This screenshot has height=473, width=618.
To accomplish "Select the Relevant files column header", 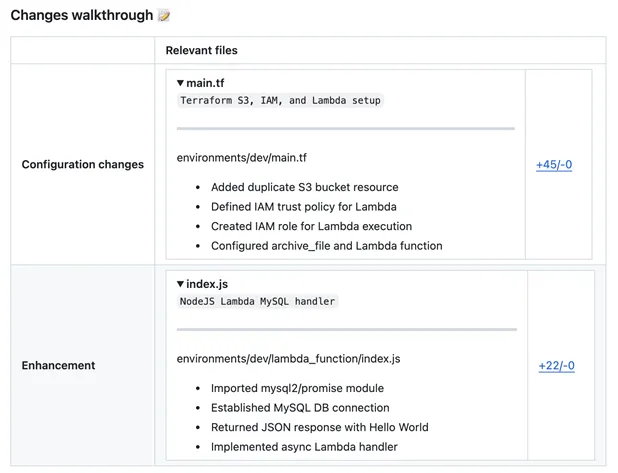I will pyautogui.click(x=201, y=50).
